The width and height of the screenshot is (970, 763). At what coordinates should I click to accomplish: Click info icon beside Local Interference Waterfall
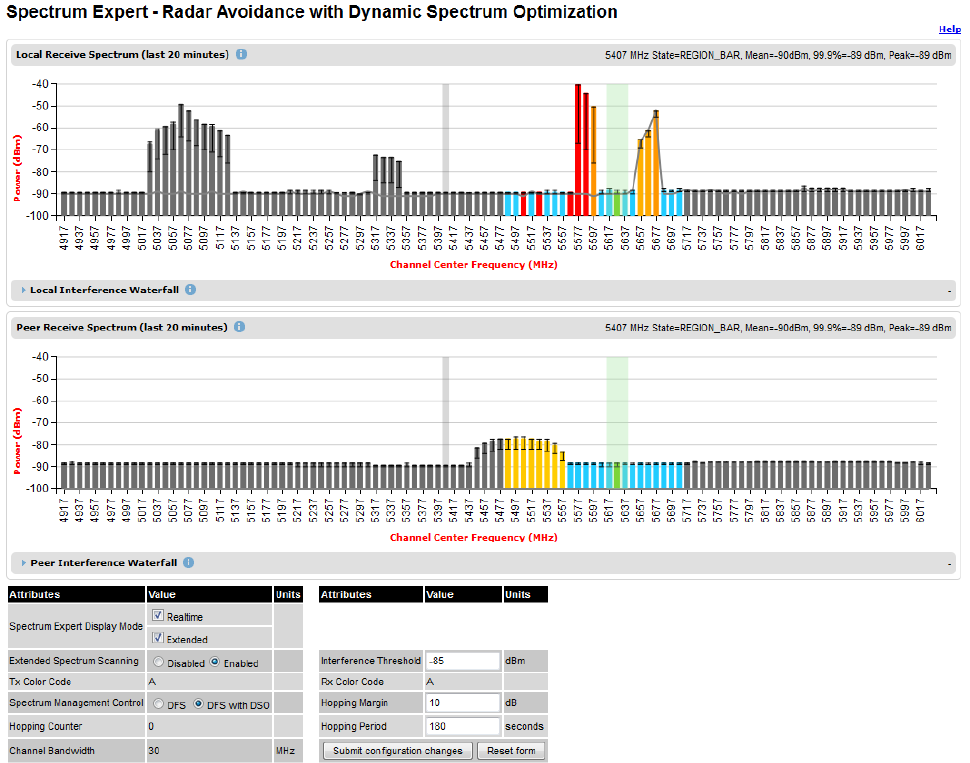point(191,290)
